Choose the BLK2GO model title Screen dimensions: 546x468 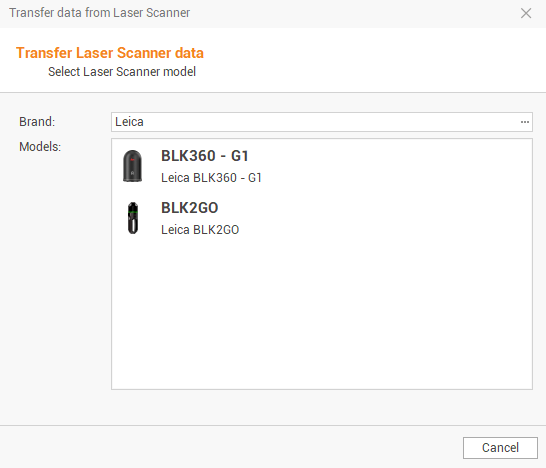coord(190,208)
